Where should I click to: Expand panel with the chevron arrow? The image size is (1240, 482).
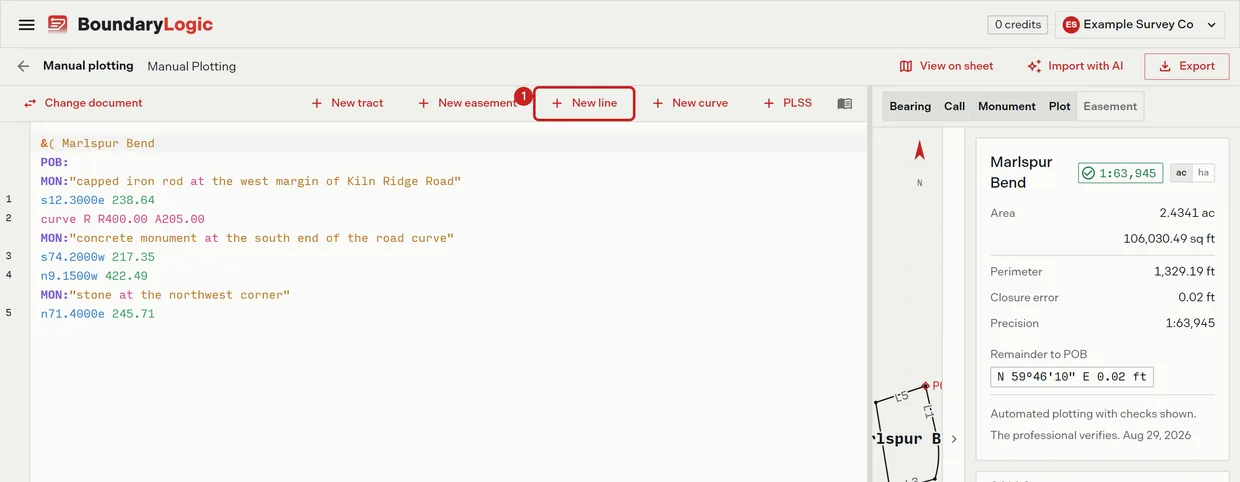954,439
